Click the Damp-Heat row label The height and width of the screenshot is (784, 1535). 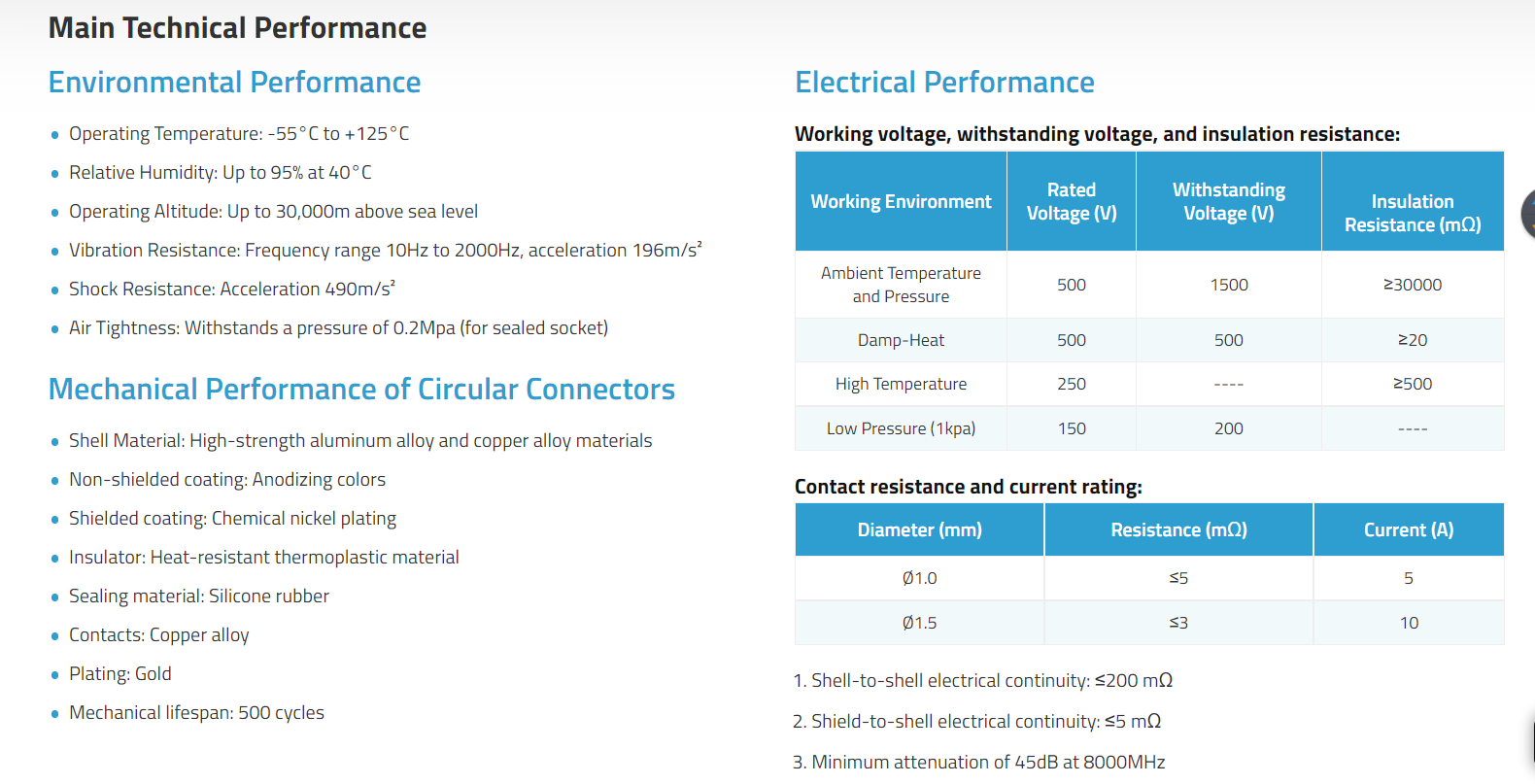coord(901,340)
